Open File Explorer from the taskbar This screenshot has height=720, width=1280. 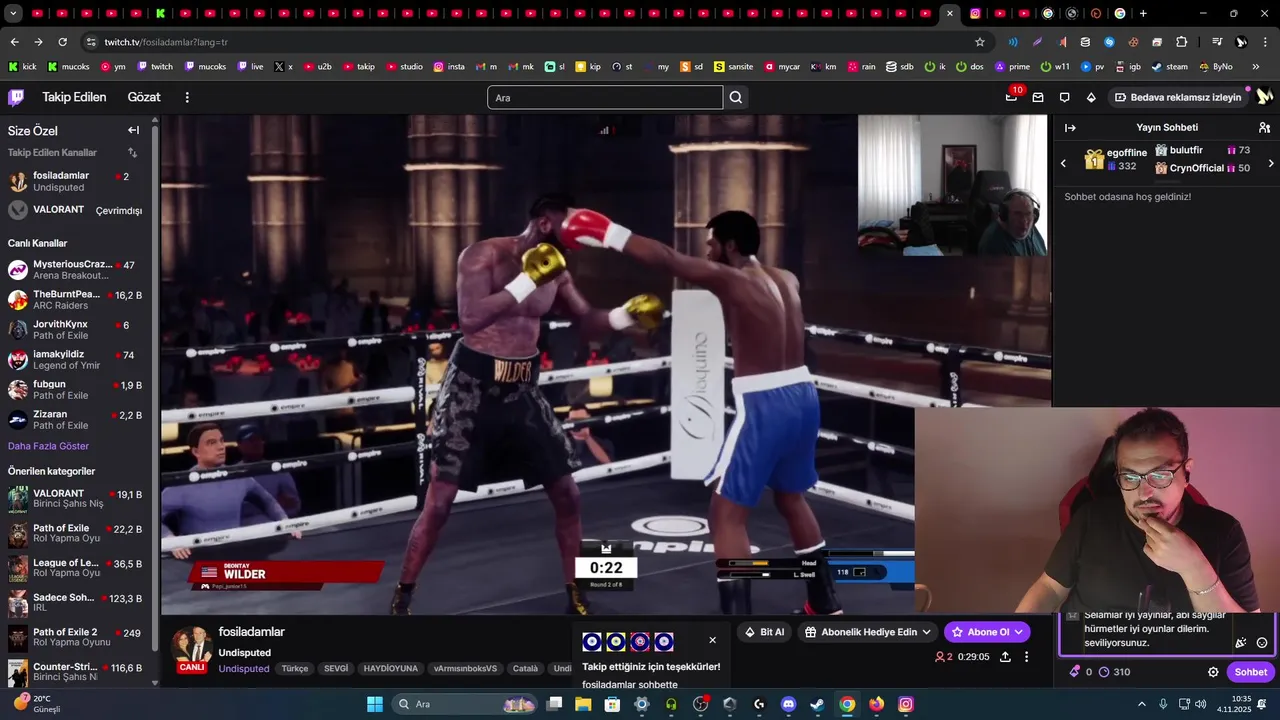coord(583,704)
